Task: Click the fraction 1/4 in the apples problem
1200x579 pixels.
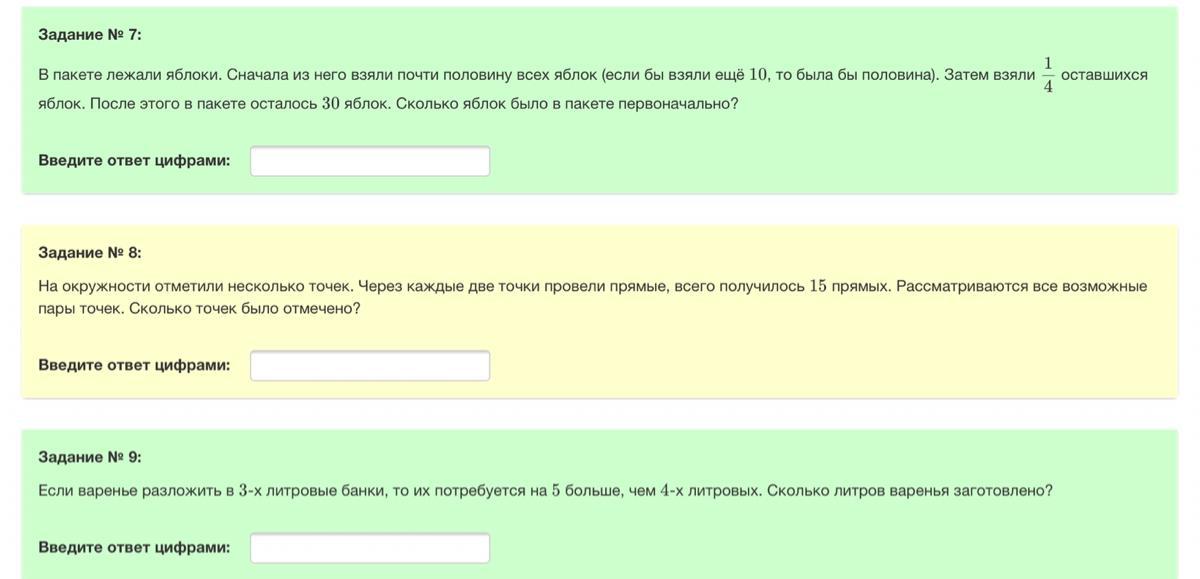Action: tap(1047, 76)
